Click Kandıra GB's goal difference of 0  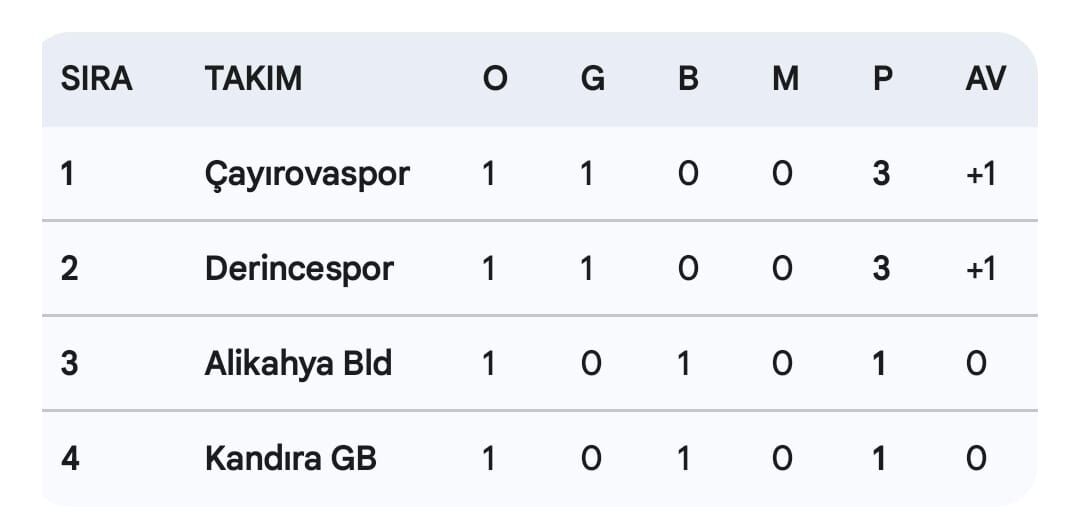[976, 458]
